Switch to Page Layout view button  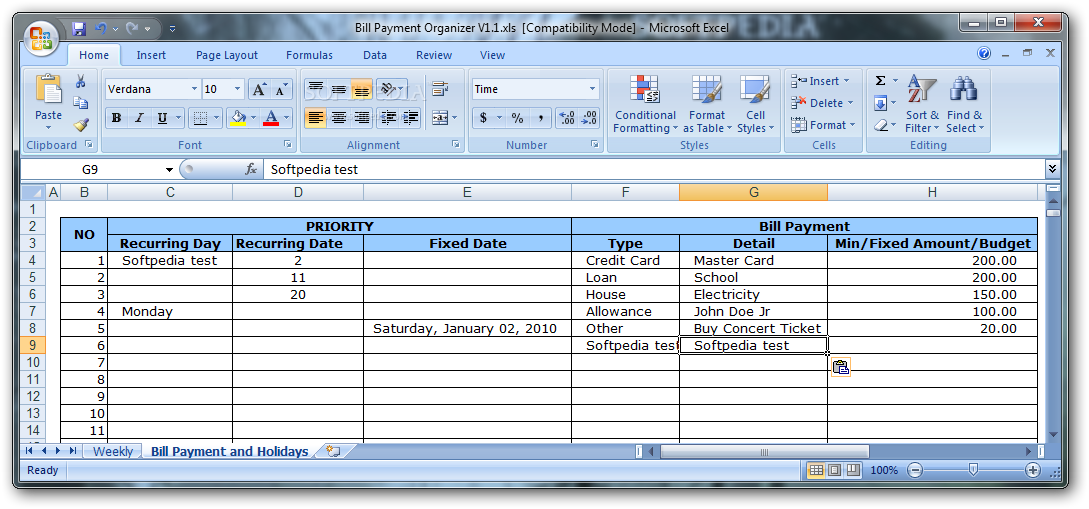tap(834, 470)
